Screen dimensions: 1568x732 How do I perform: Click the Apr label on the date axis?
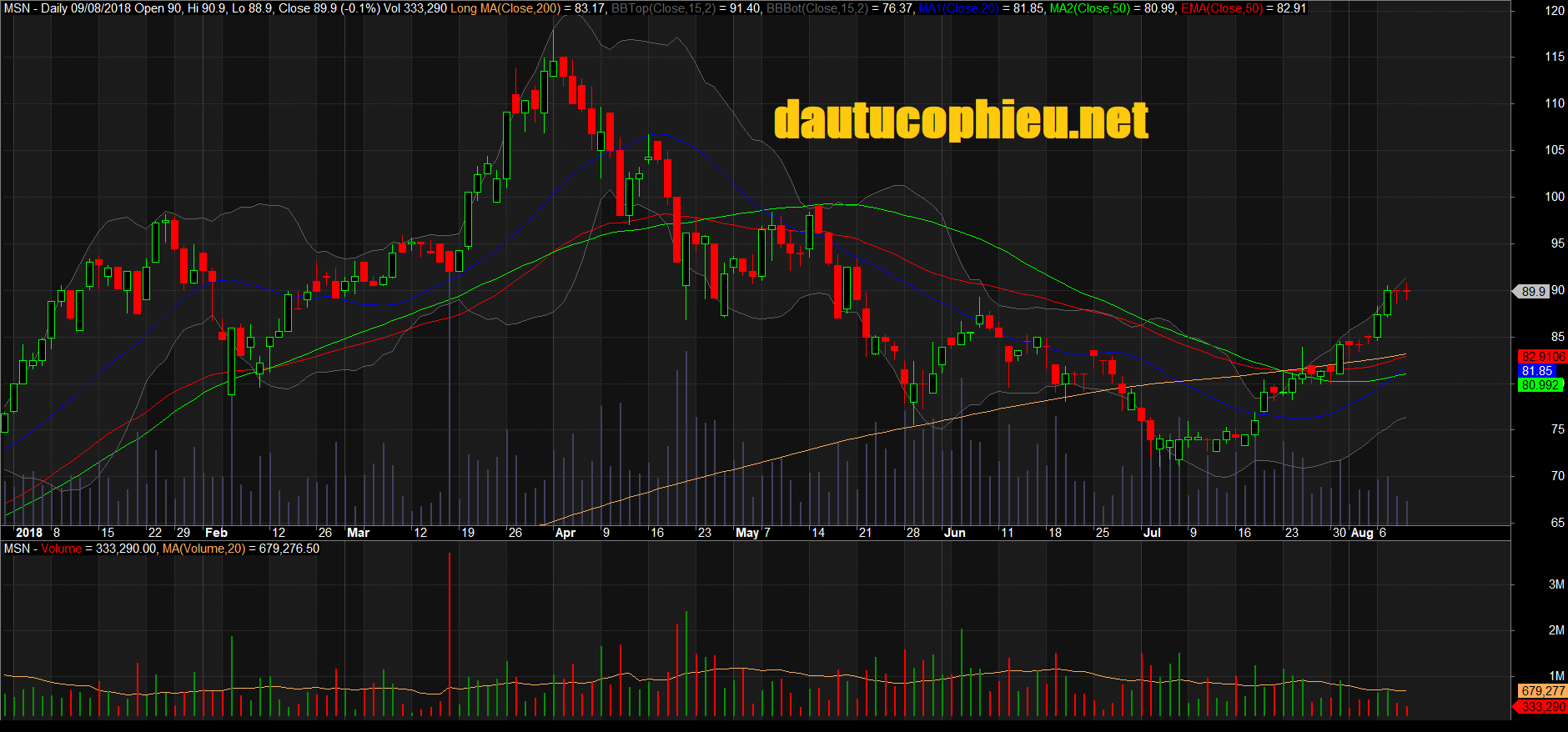(x=565, y=533)
